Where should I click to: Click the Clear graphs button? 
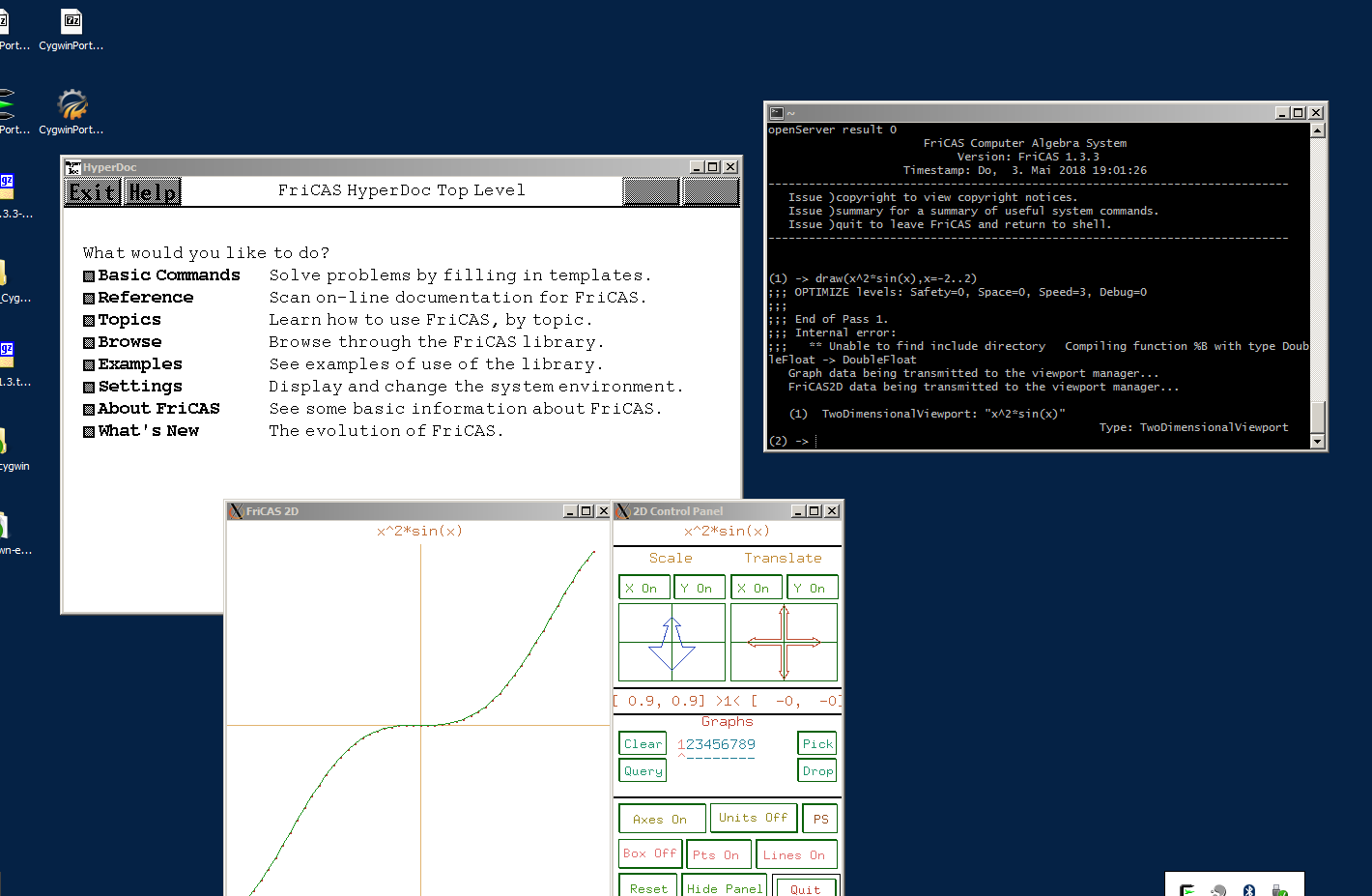tap(643, 744)
